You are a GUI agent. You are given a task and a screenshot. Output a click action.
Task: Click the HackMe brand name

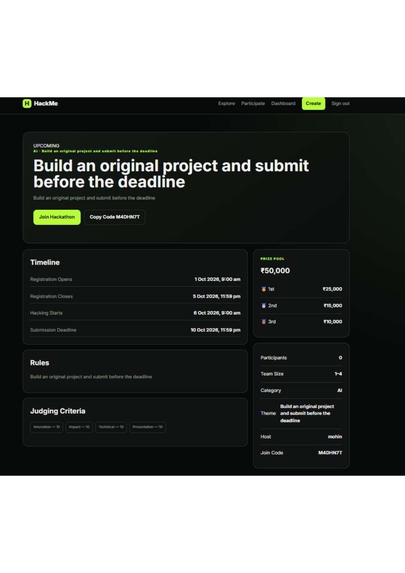[x=46, y=103]
